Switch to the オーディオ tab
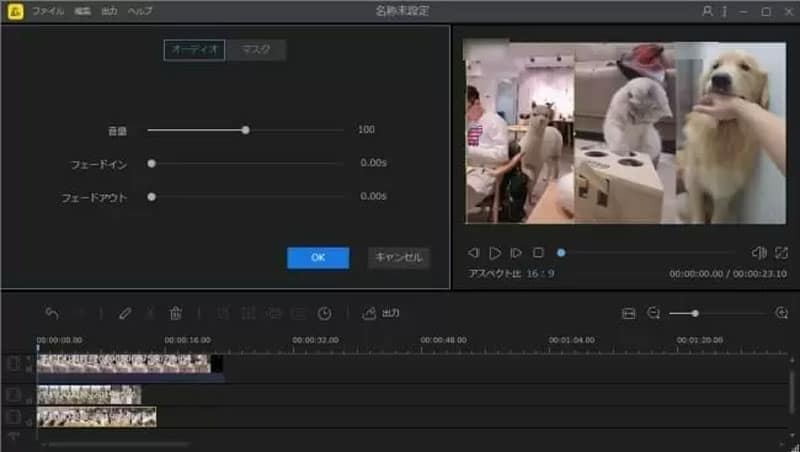 coord(194,50)
